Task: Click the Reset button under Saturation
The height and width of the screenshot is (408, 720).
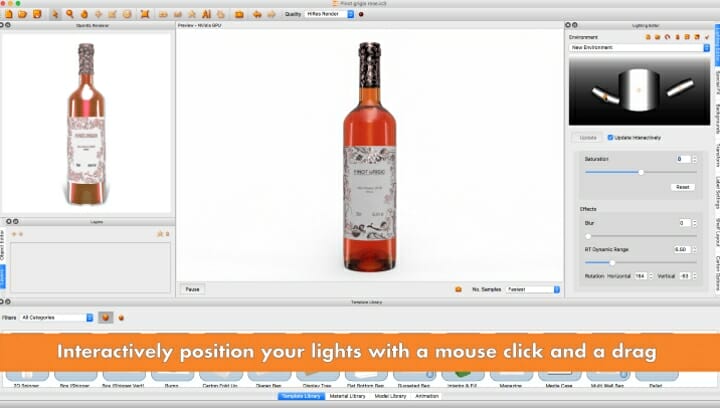Action: (683, 187)
